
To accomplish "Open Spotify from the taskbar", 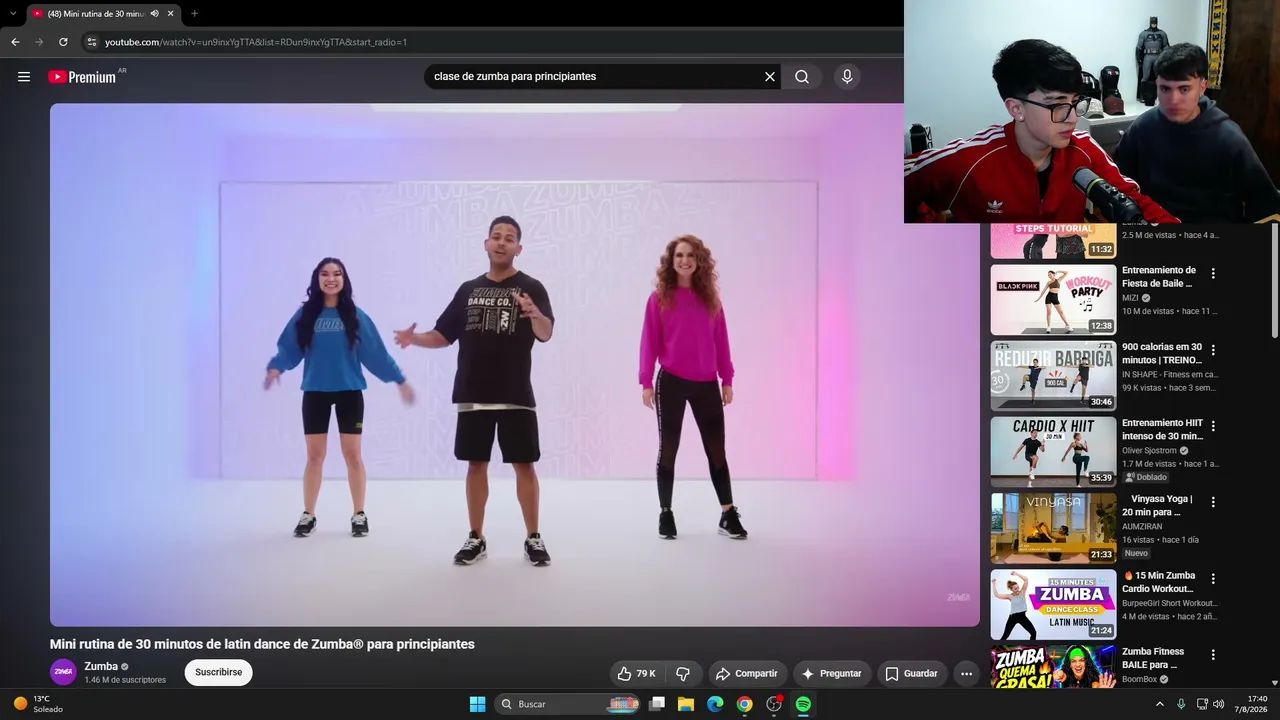I will [803, 704].
